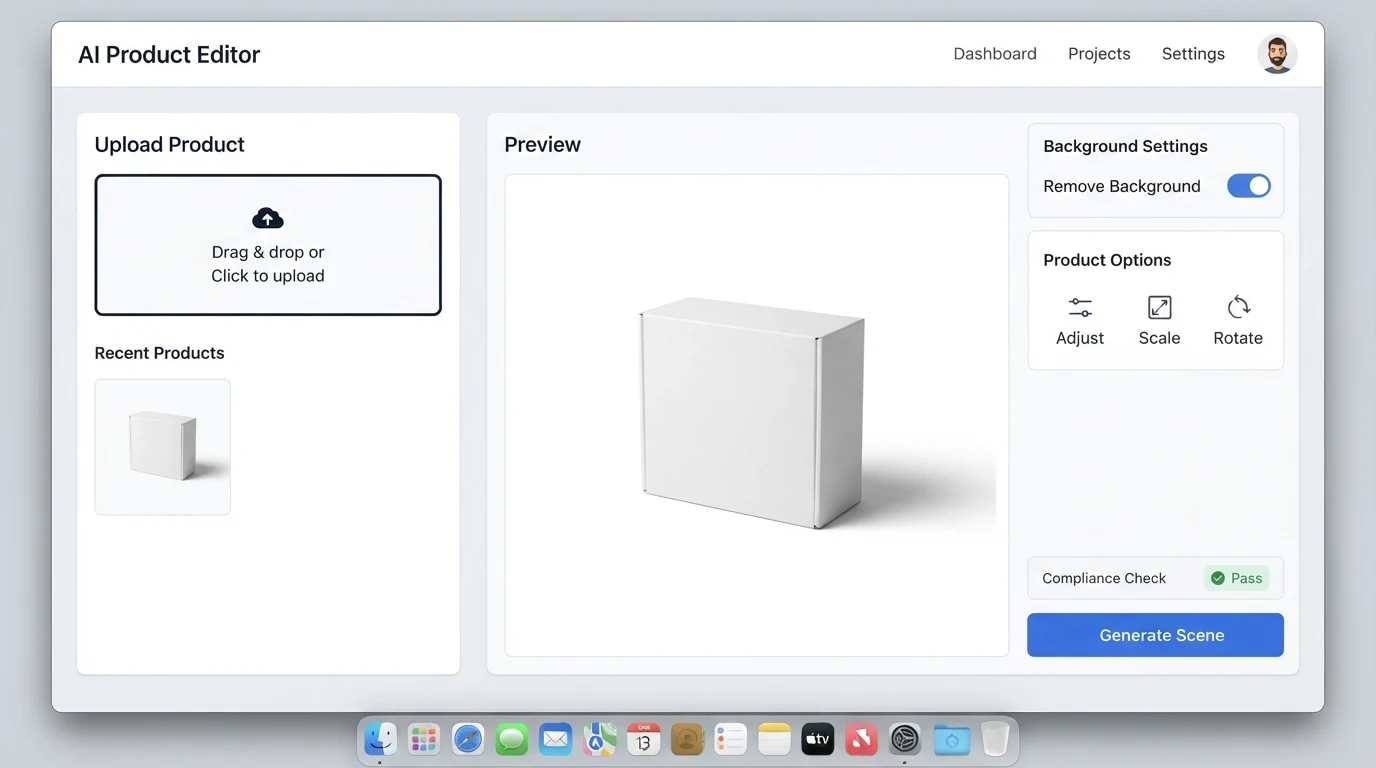Launch Apple TV from the dock
The image size is (1376, 768).
(x=818, y=740)
